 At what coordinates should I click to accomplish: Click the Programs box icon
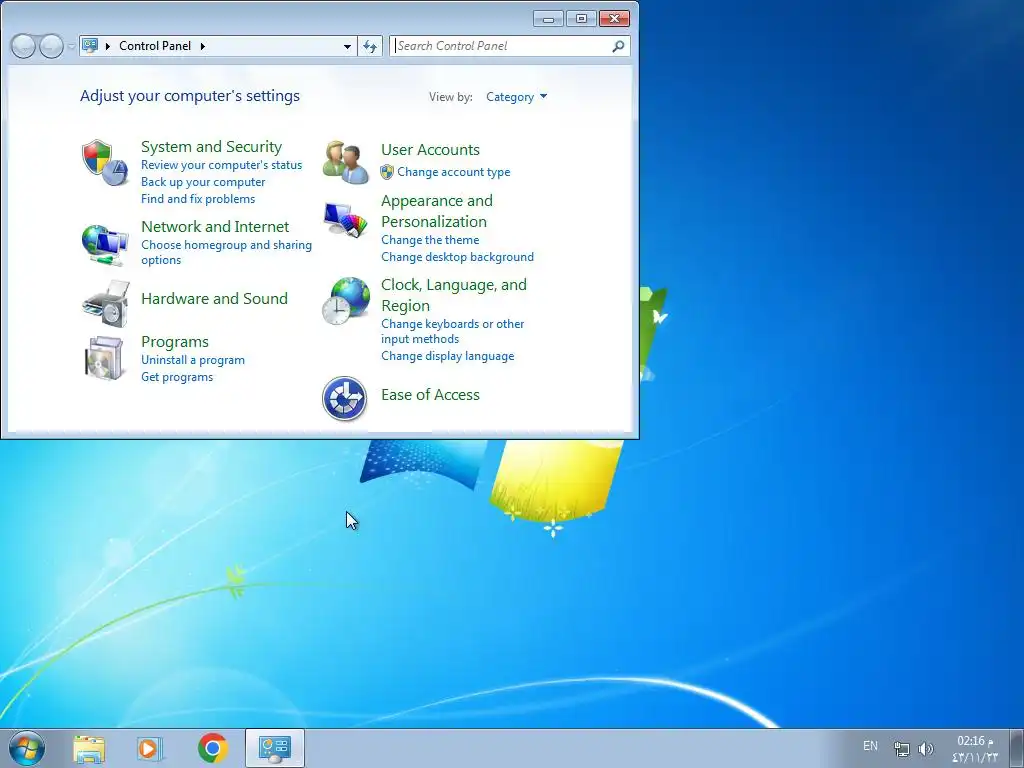click(104, 358)
